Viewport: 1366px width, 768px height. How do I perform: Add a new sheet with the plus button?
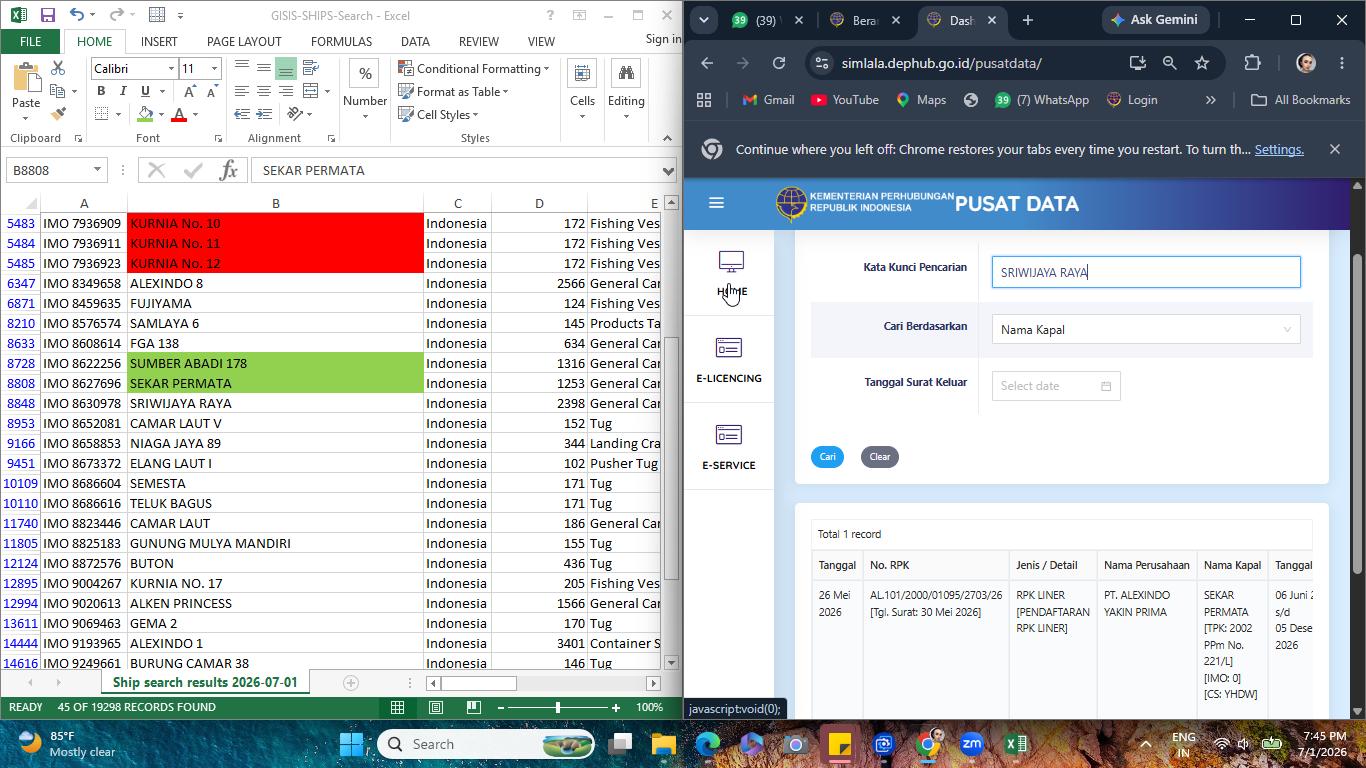point(351,683)
